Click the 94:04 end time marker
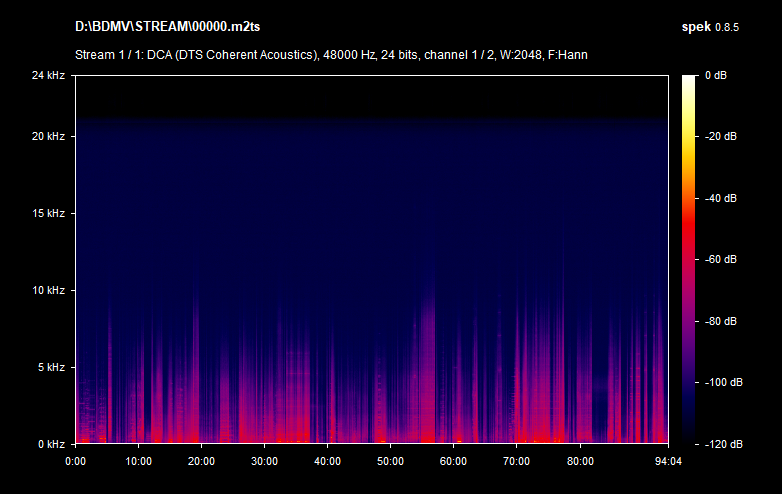The width and height of the screenshot is (782, 494). point(667,461)
